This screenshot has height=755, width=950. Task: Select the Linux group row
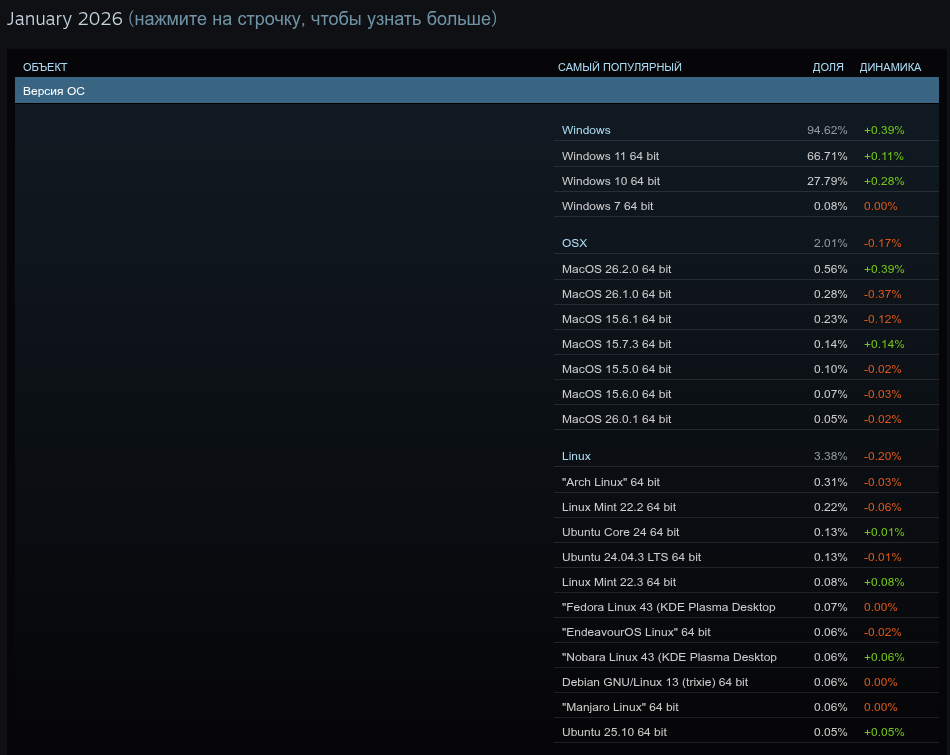746,456
